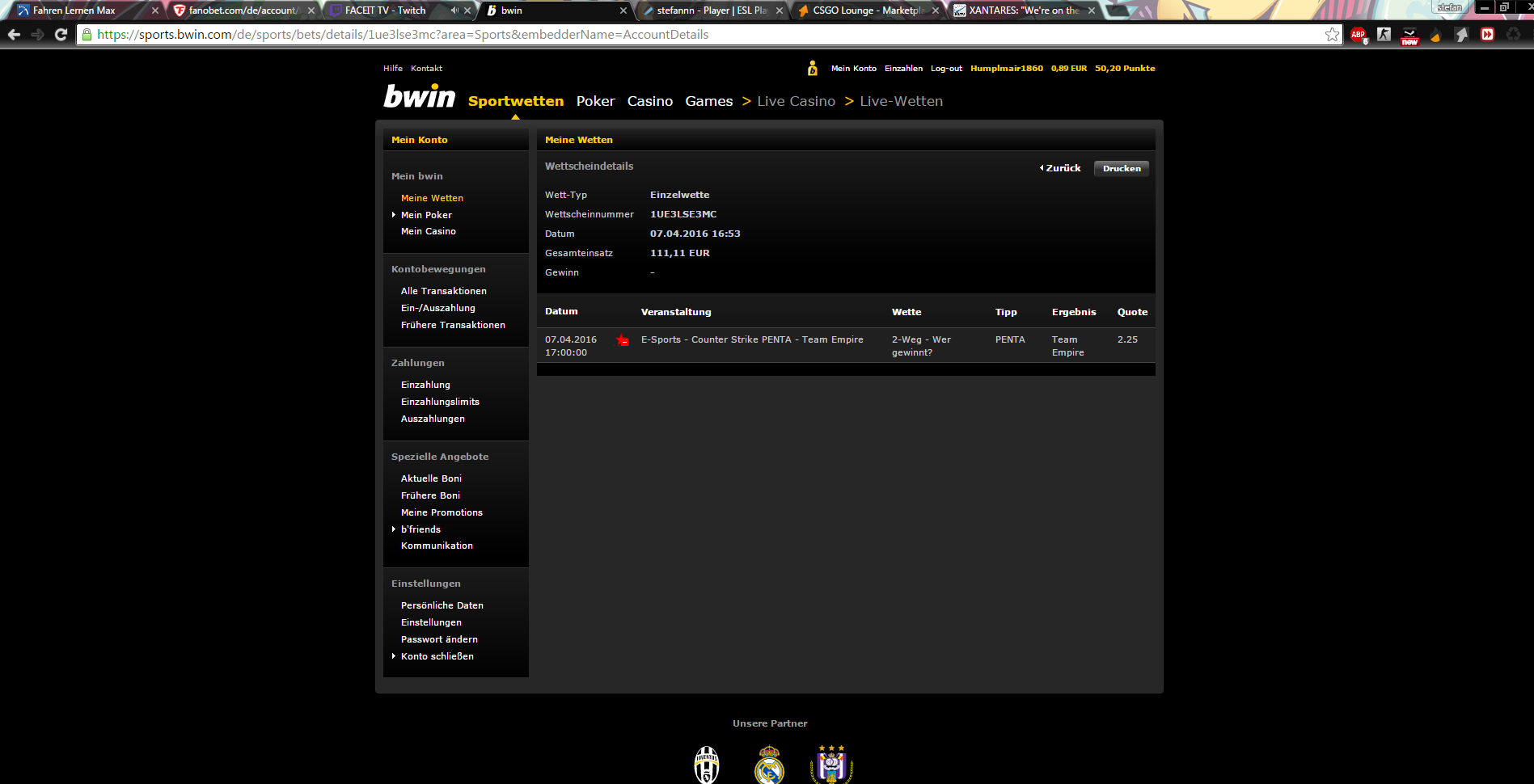This screenshot has width=1534, height=784.
Task: Close the Fahren Lernen Max tab
Action: [x=155, y=11]
